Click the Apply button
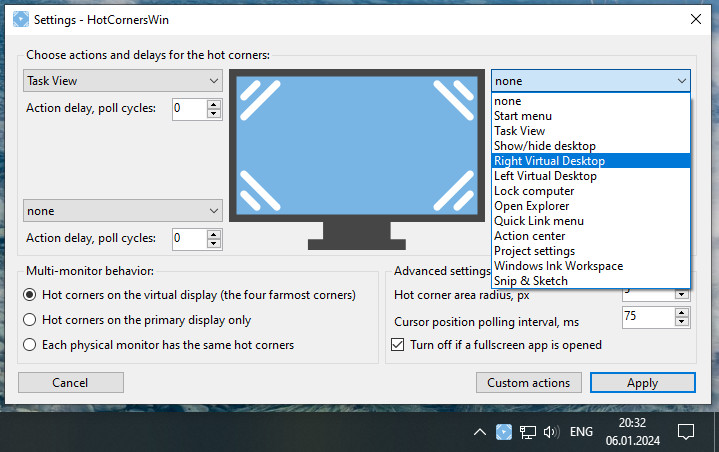This screenshot has width=719, height=452. click(642, 382)
